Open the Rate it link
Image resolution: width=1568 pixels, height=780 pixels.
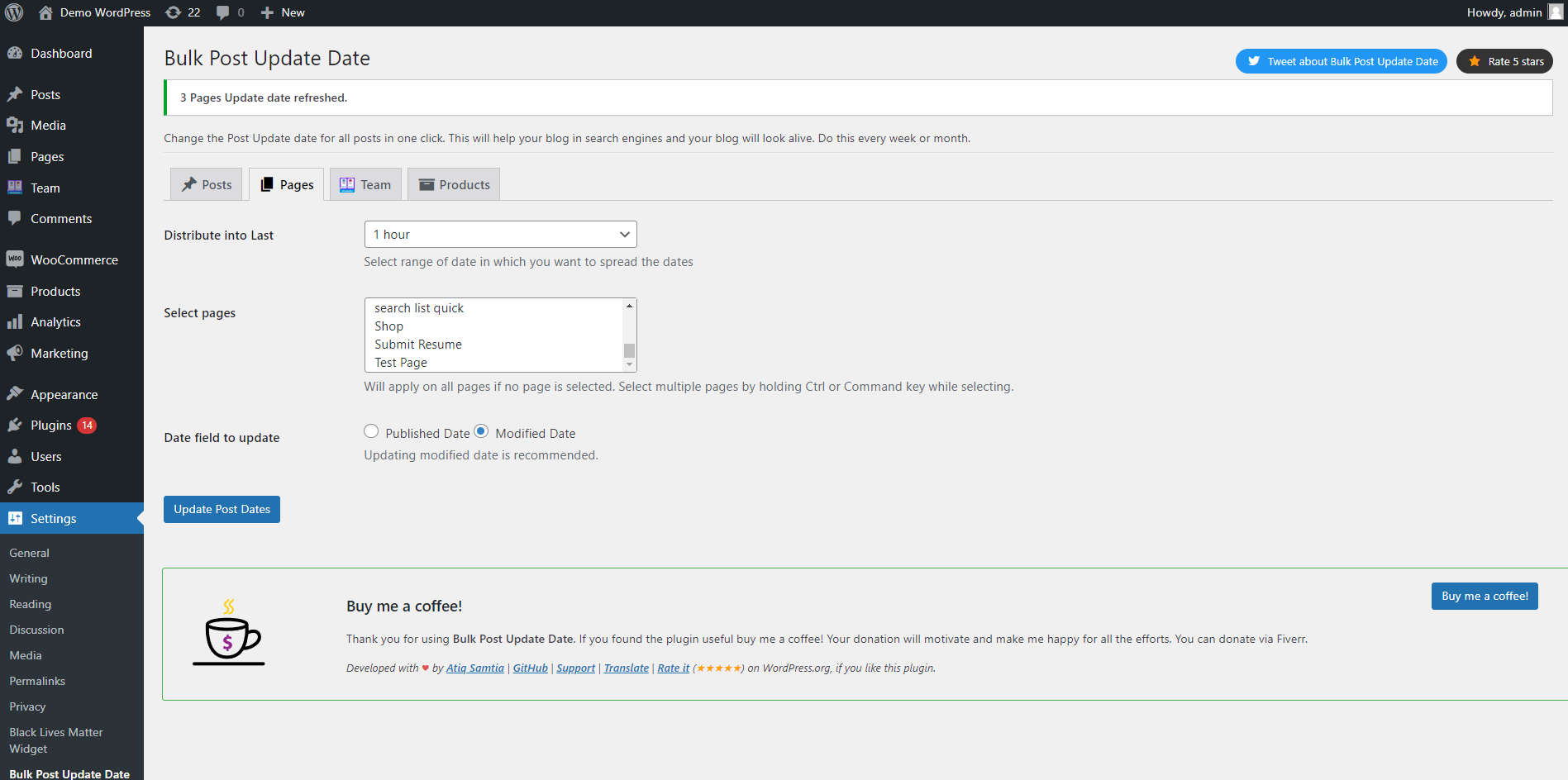(674, 668)
